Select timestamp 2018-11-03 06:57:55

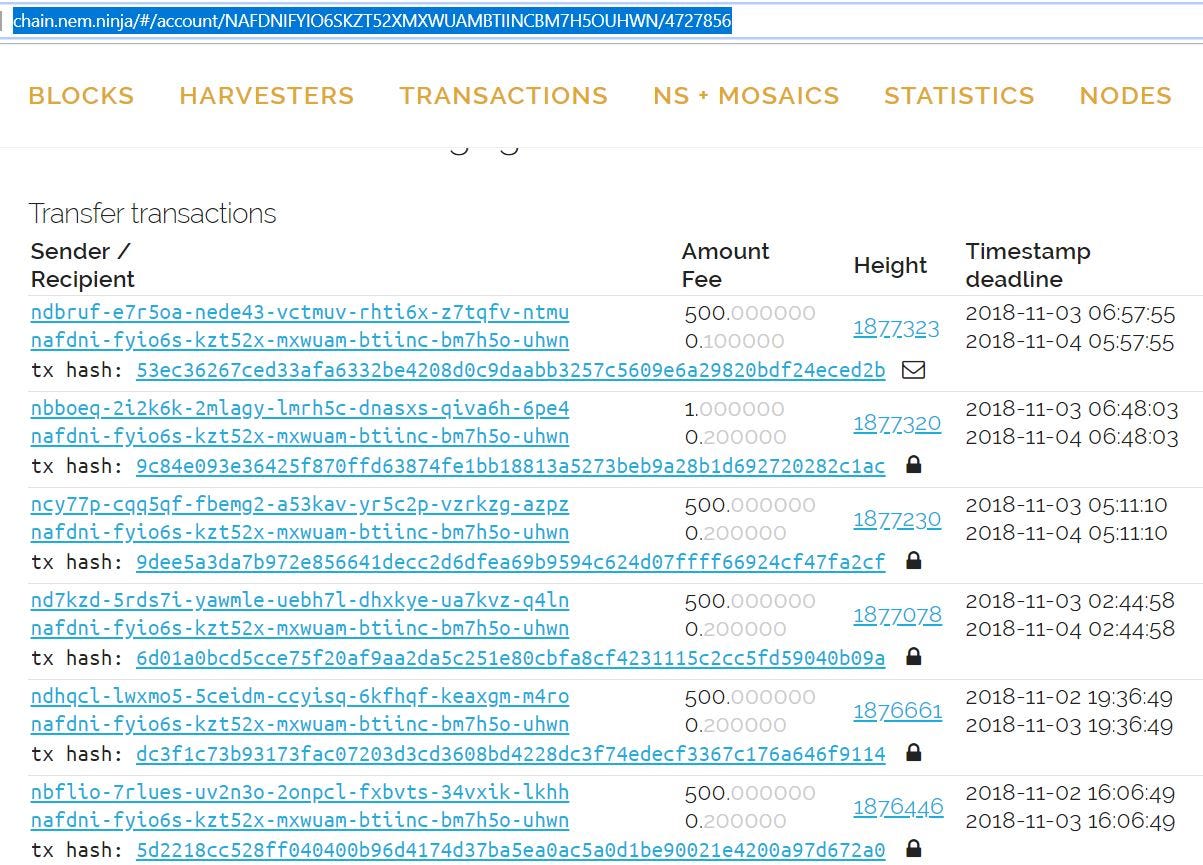(x=1070, y=313)
